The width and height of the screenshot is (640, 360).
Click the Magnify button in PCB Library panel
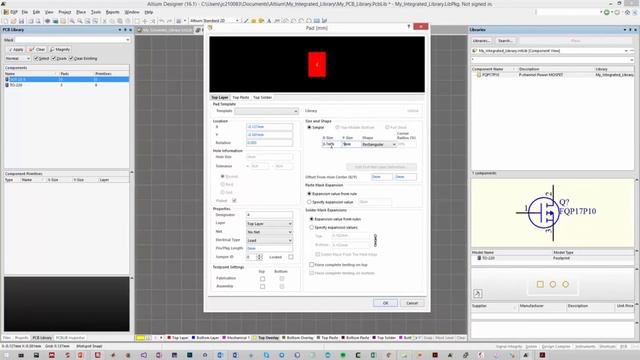(x=60, y=49)
